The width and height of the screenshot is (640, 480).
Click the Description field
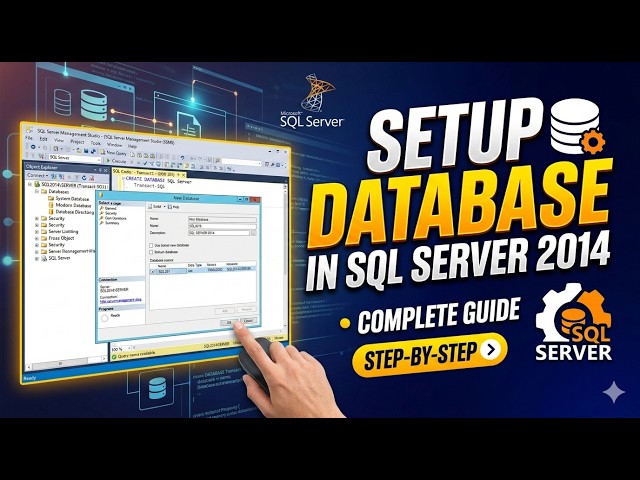(219, 233)
